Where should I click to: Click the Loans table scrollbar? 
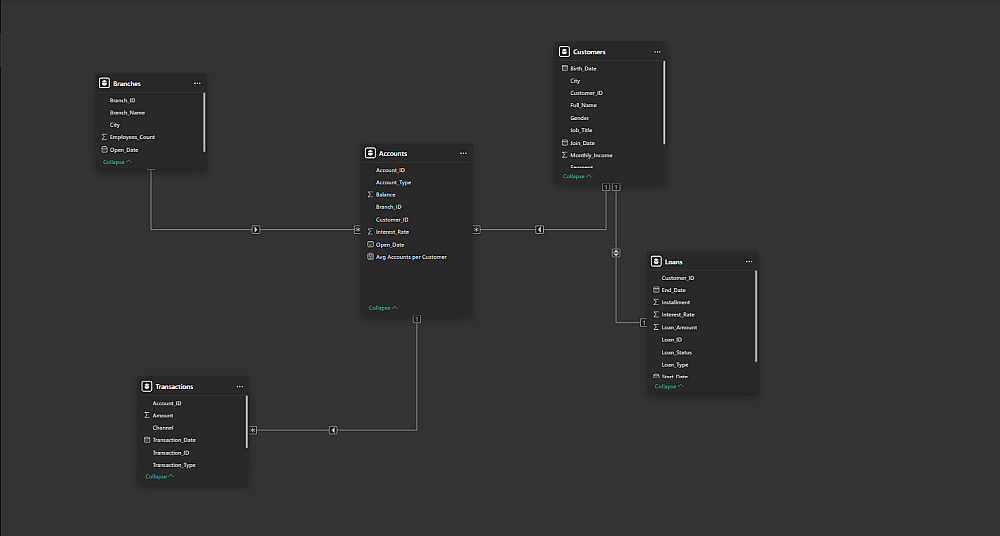click(756, 316)
